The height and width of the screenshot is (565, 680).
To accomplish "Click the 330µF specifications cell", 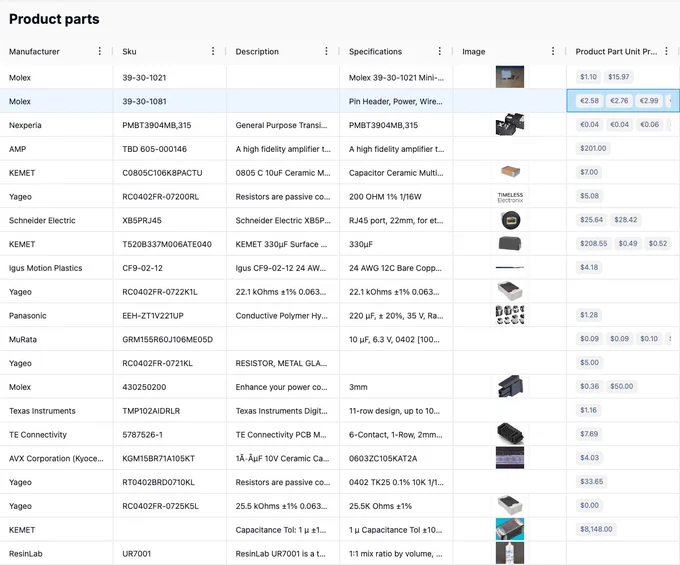I will (396, 244).
